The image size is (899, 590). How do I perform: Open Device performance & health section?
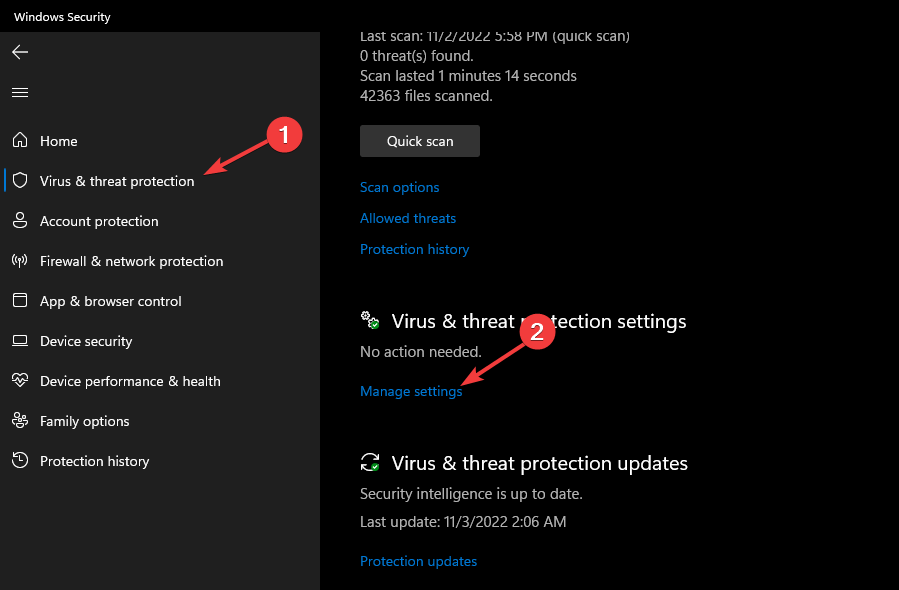[130, 381]
